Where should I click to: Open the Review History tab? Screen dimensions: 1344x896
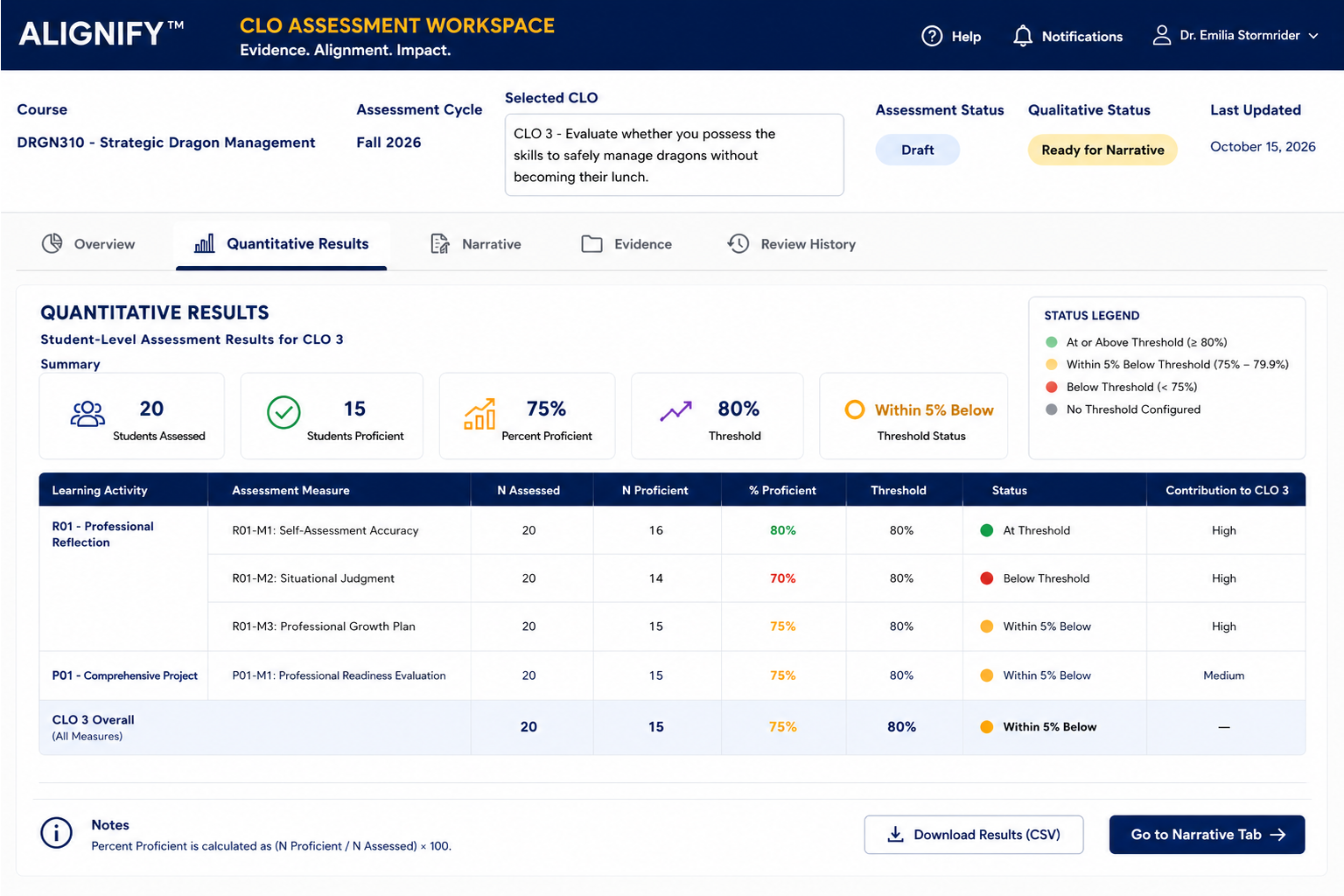click(792, 244)
